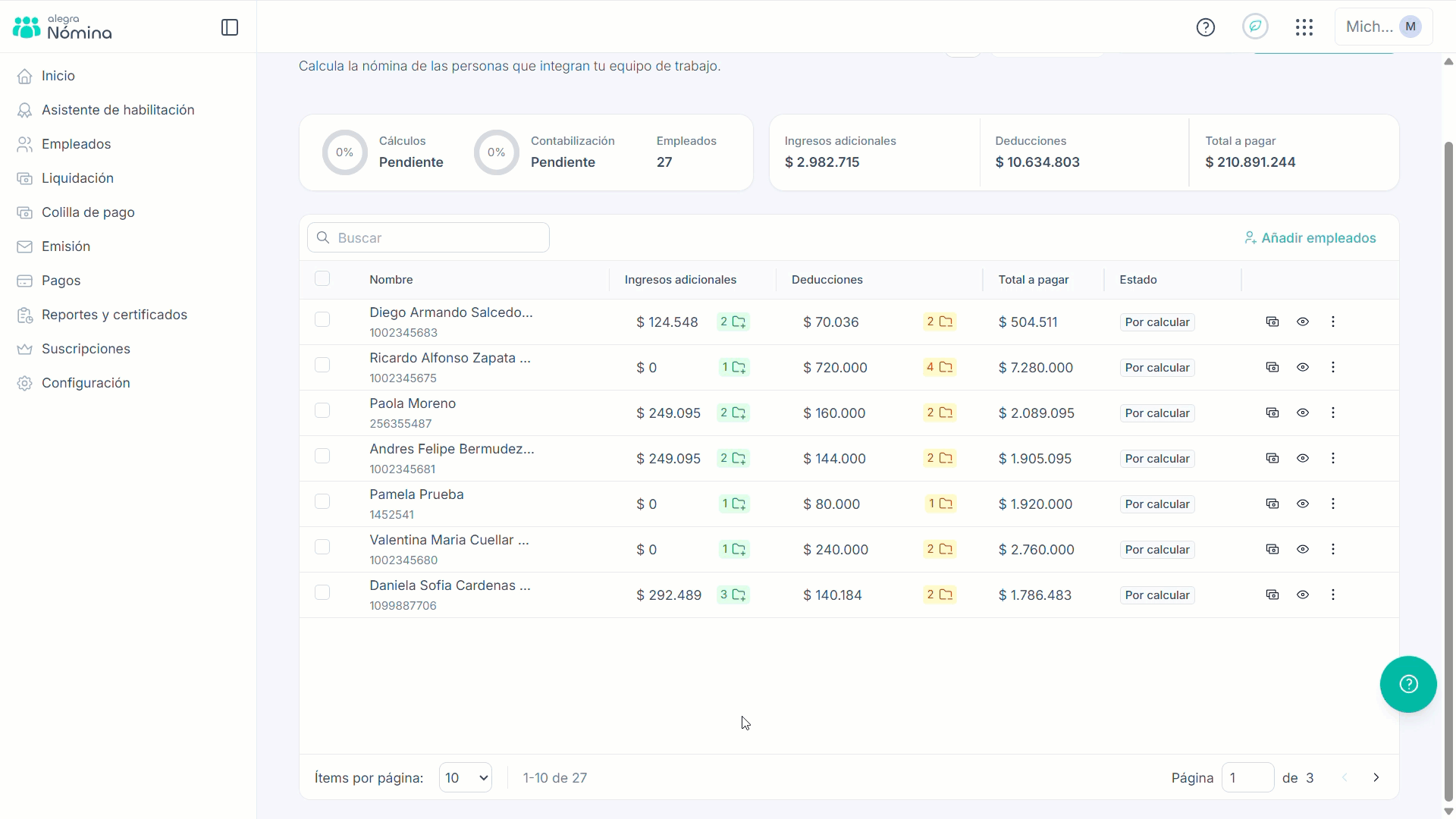Collapse the sidebar with the panel icon
Image resolution: width=1456 pixels, height=819 pixels.
[x=230, y=28]
